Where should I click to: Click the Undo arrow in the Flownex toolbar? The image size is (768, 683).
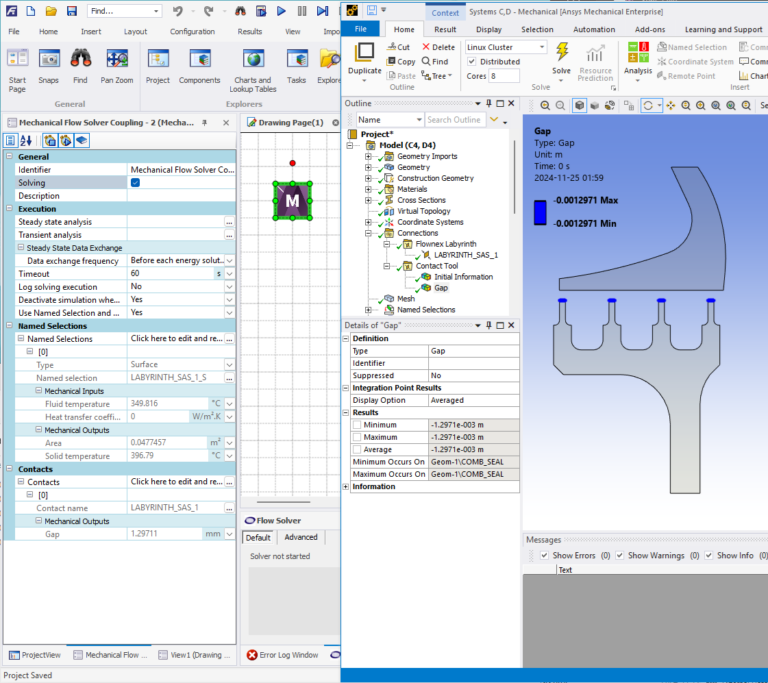pos(177,11)
